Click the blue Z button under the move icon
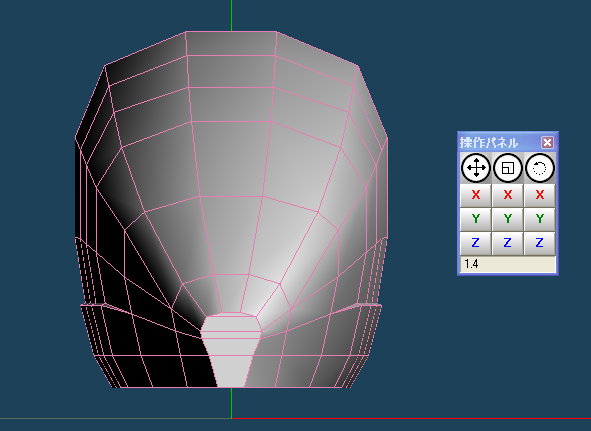591x431 pixels. [x=476, y=243]
